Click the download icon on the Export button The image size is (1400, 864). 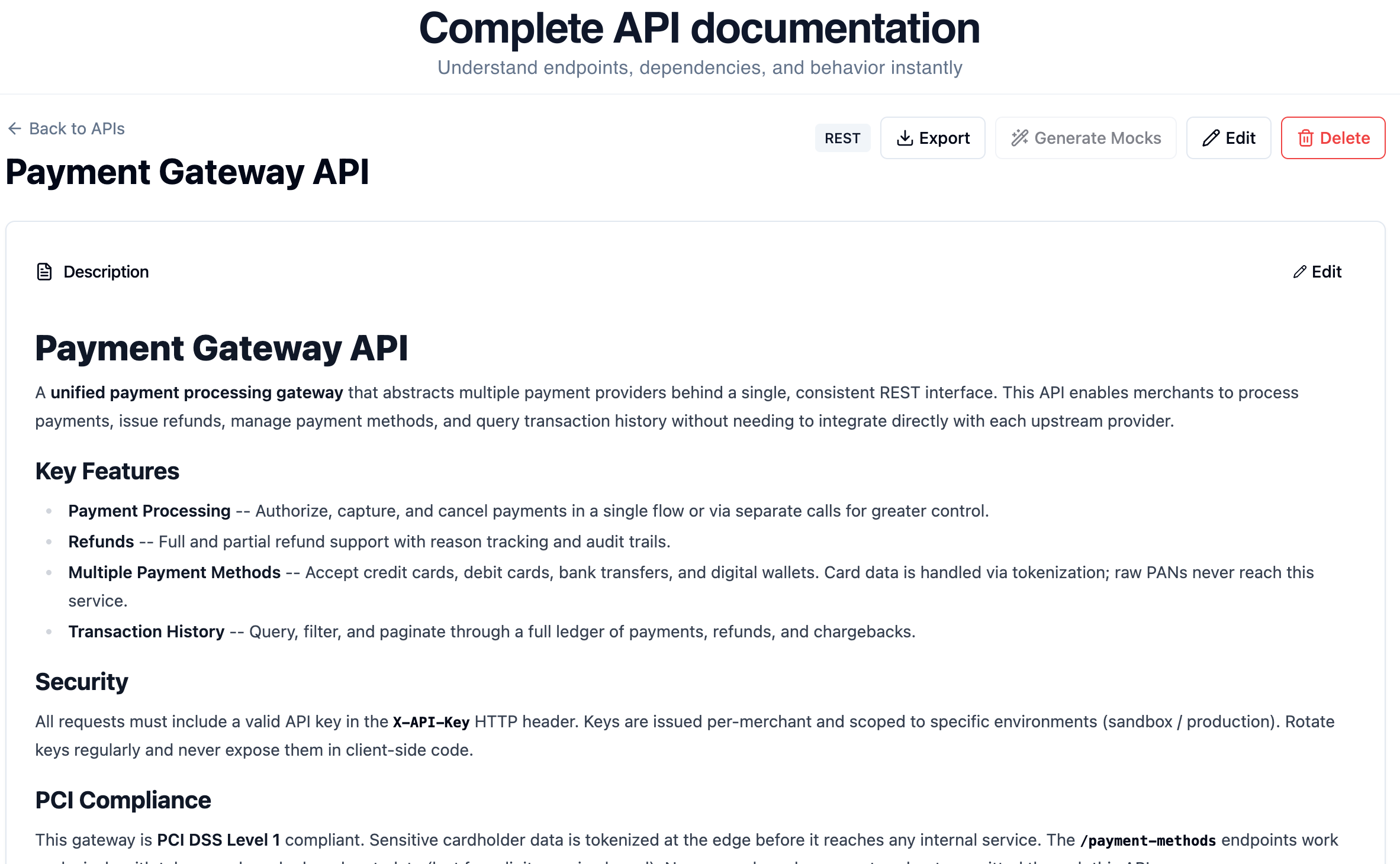click(905, 137)
